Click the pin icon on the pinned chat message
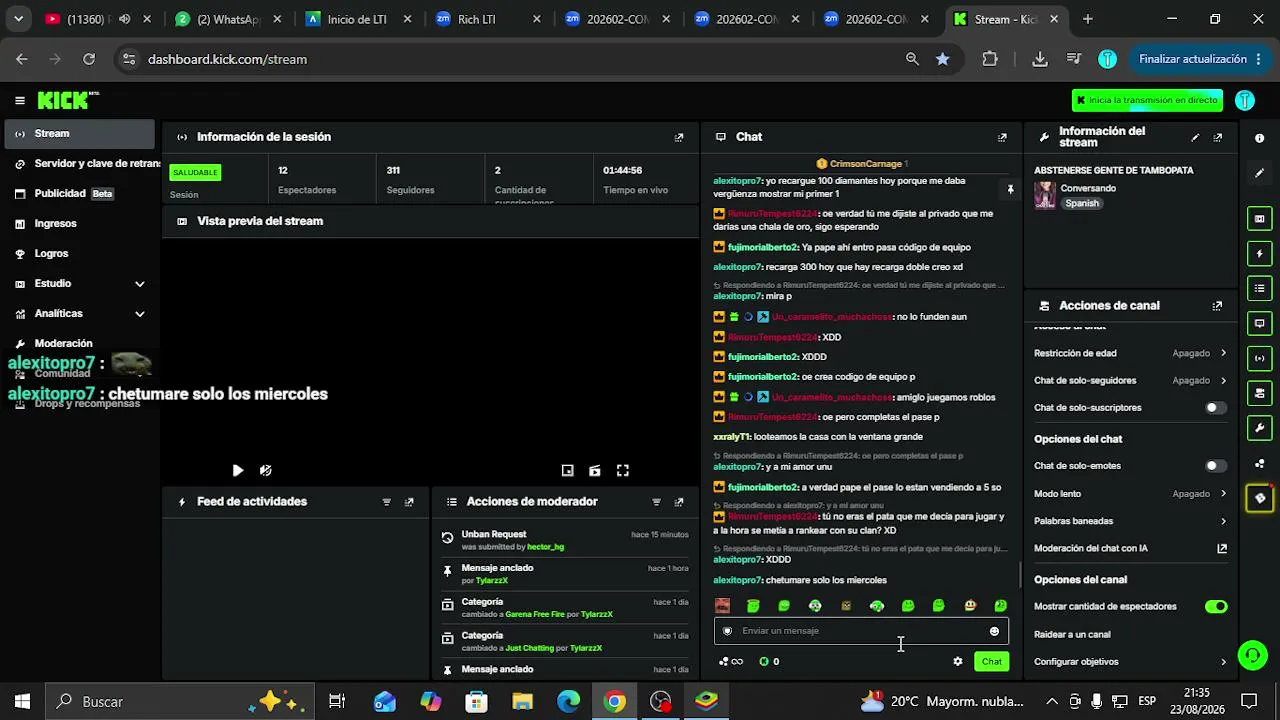The width and height of the screenshot is (1280, 720). [x=1010, y=189]
